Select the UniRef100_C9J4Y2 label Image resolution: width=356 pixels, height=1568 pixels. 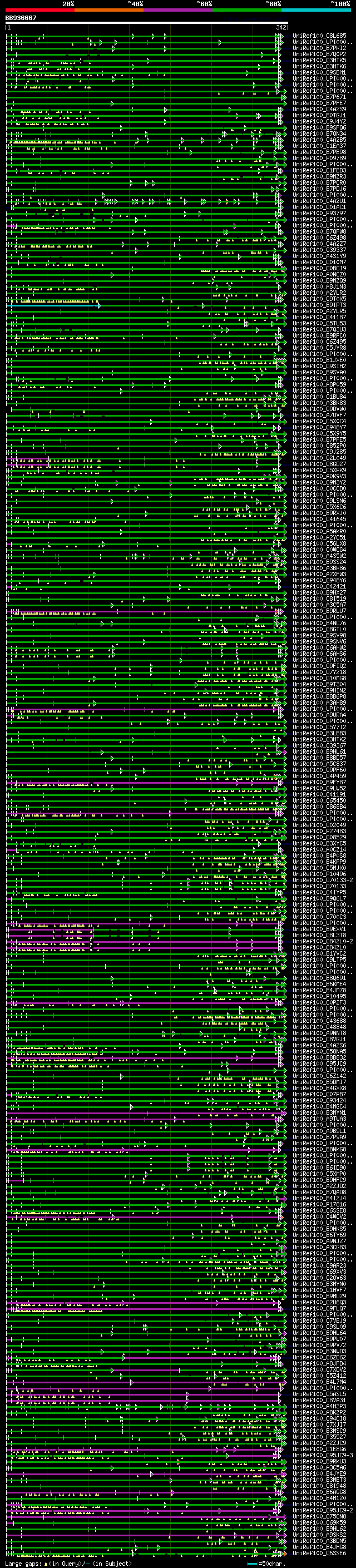click(x=319, y=121)
